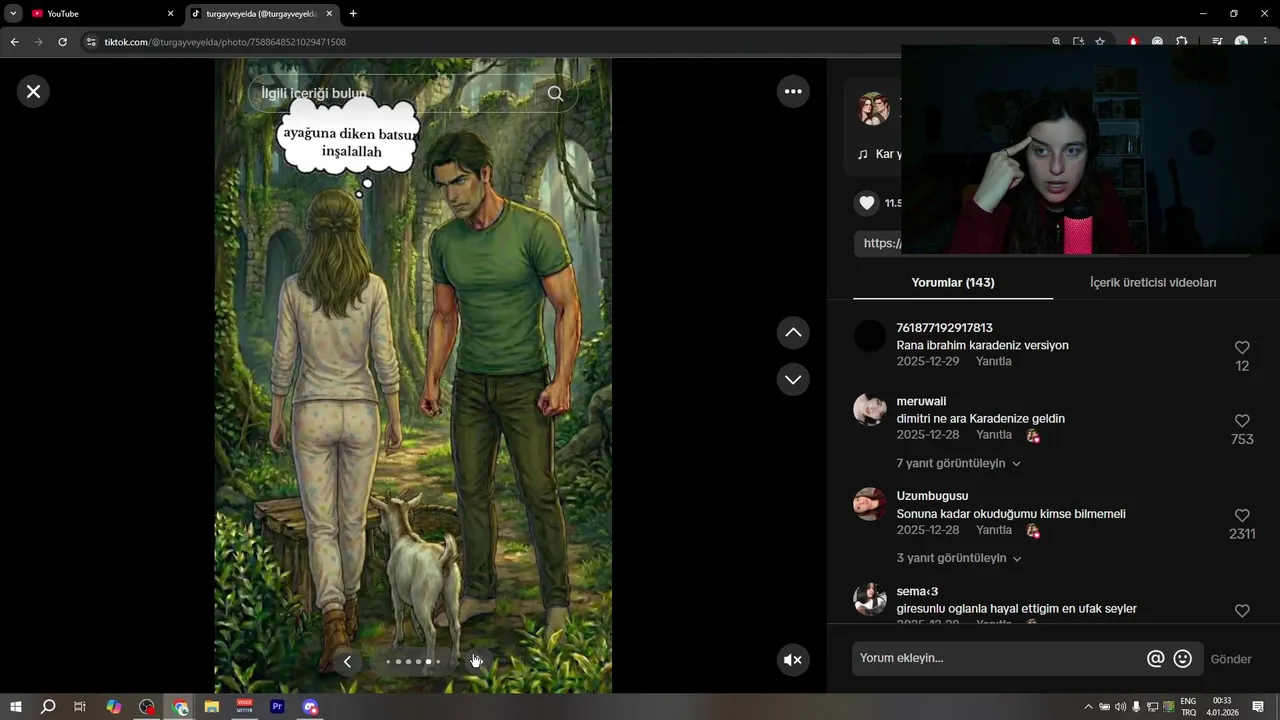Open the emoji picker in comment box
This screenshot has width=1280, height=720.
[1183, 659]
